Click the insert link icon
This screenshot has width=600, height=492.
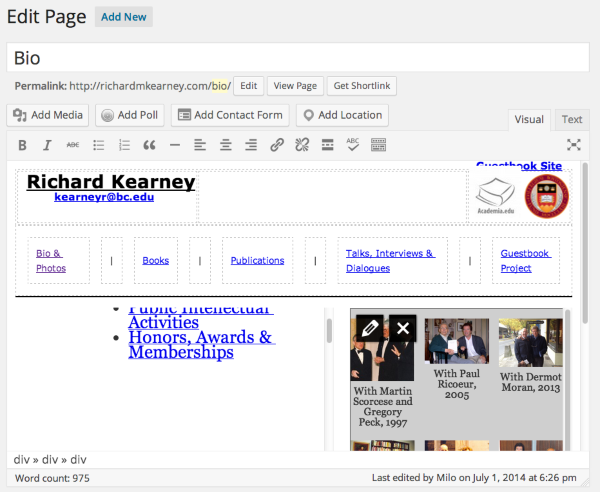click(277, 145)
